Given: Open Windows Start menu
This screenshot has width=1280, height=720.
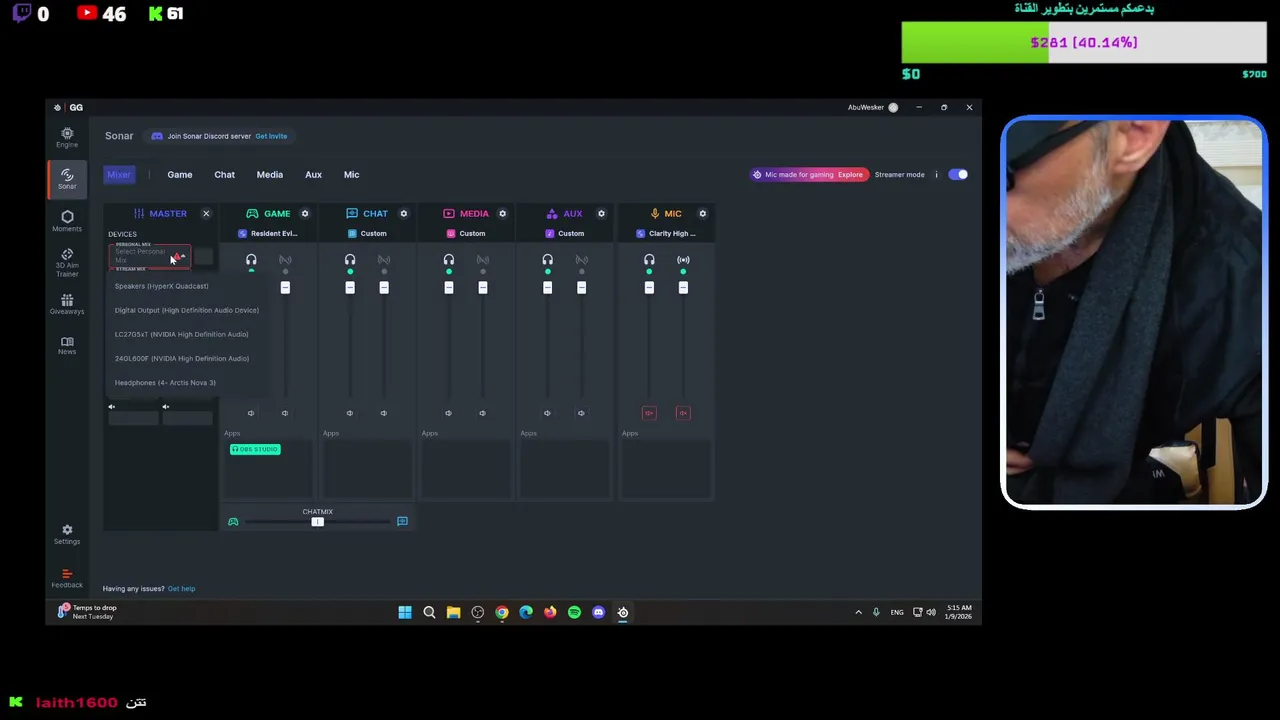Looking at the screenshot, I should (x=405, y=612).
